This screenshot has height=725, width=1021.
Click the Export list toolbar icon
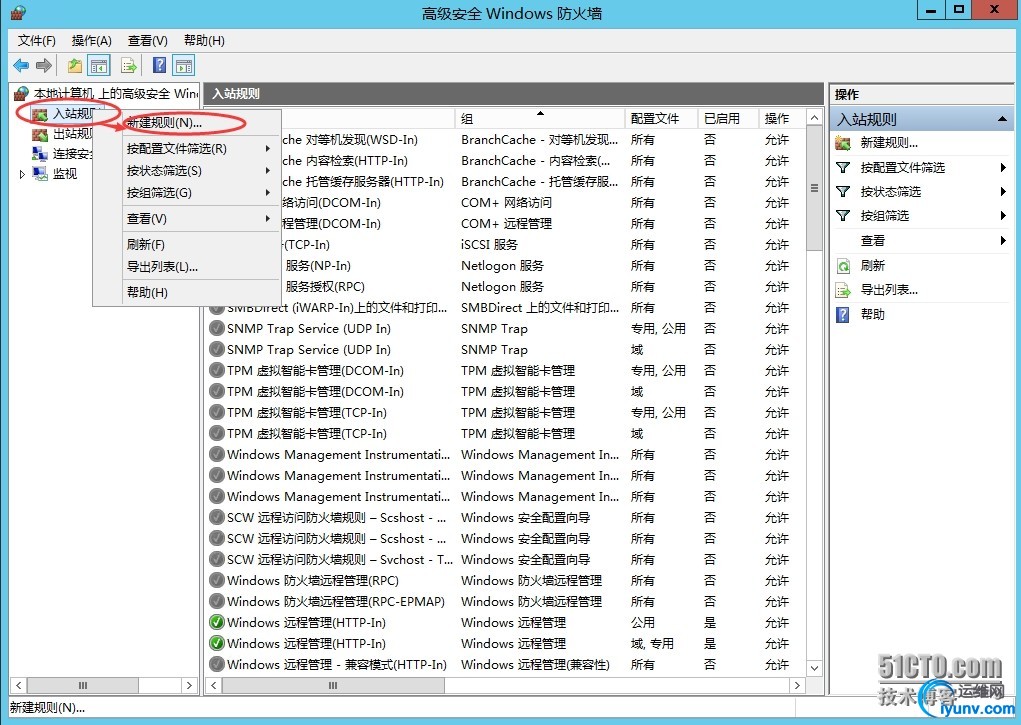129,65
